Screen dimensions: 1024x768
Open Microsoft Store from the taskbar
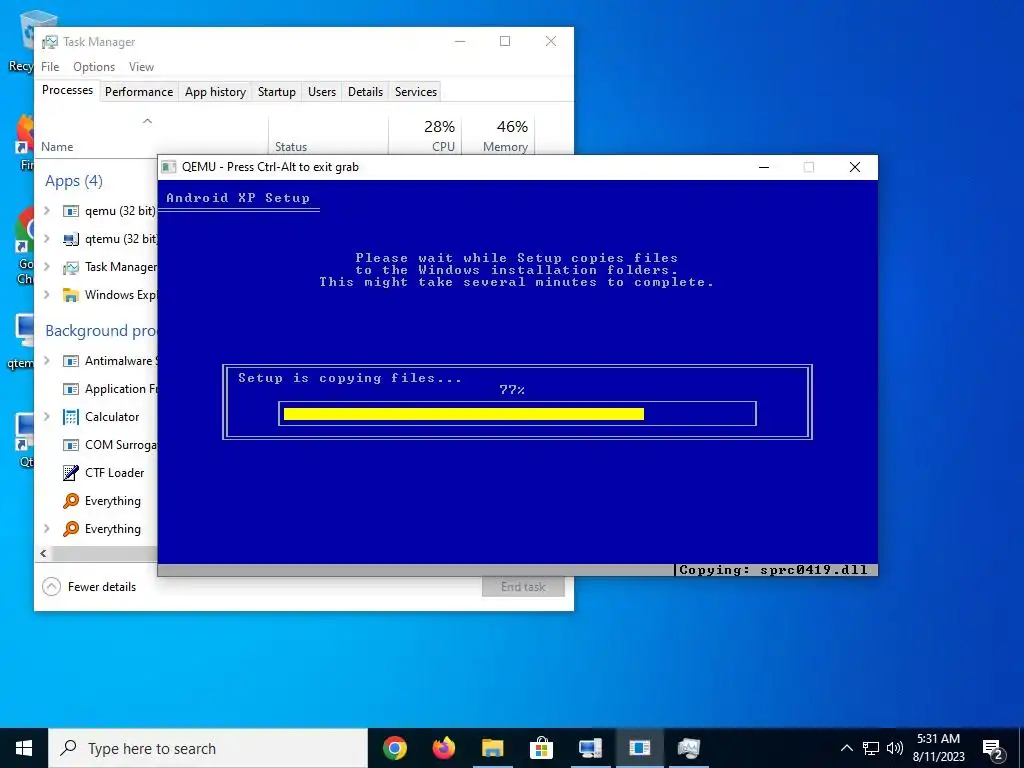pos(541,748)
